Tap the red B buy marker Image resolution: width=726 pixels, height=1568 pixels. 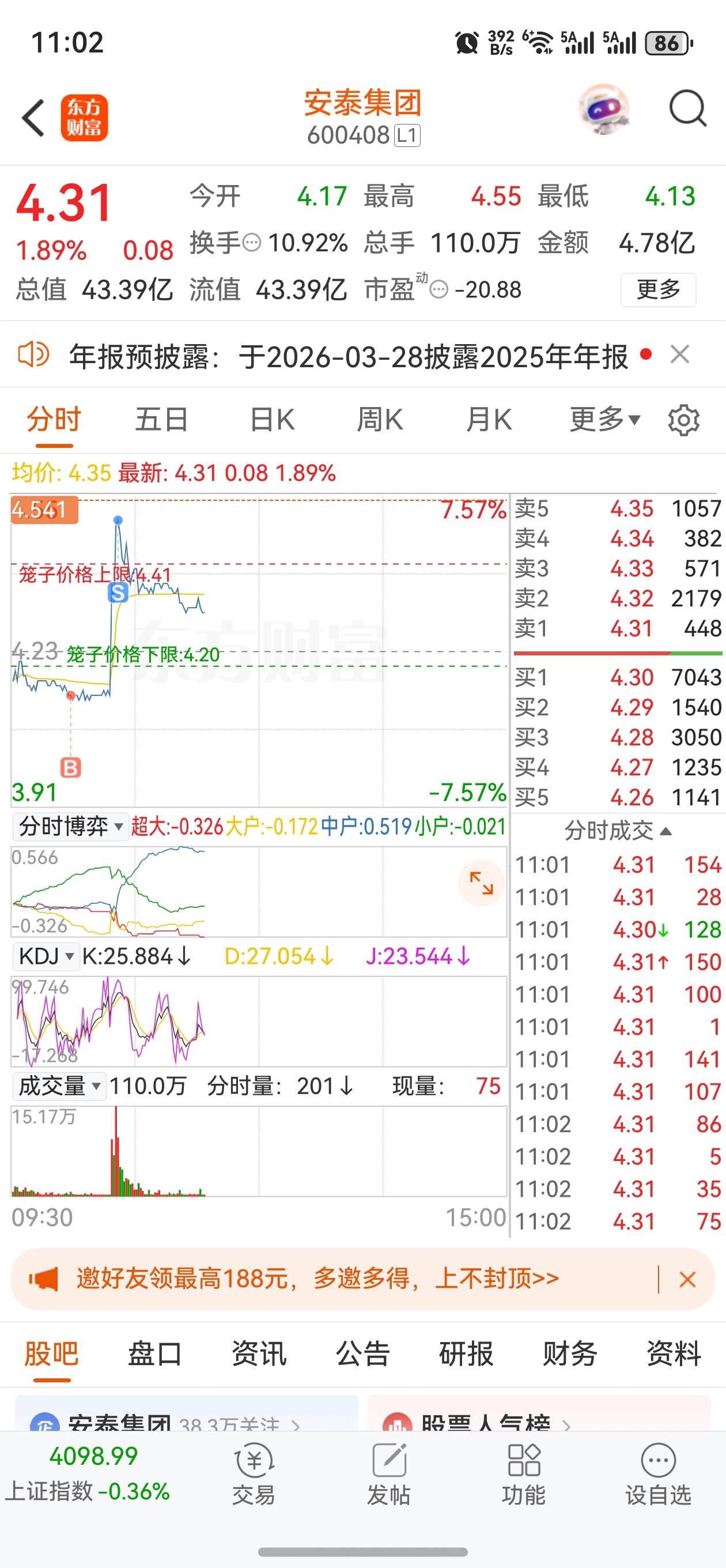coord(71,768)
